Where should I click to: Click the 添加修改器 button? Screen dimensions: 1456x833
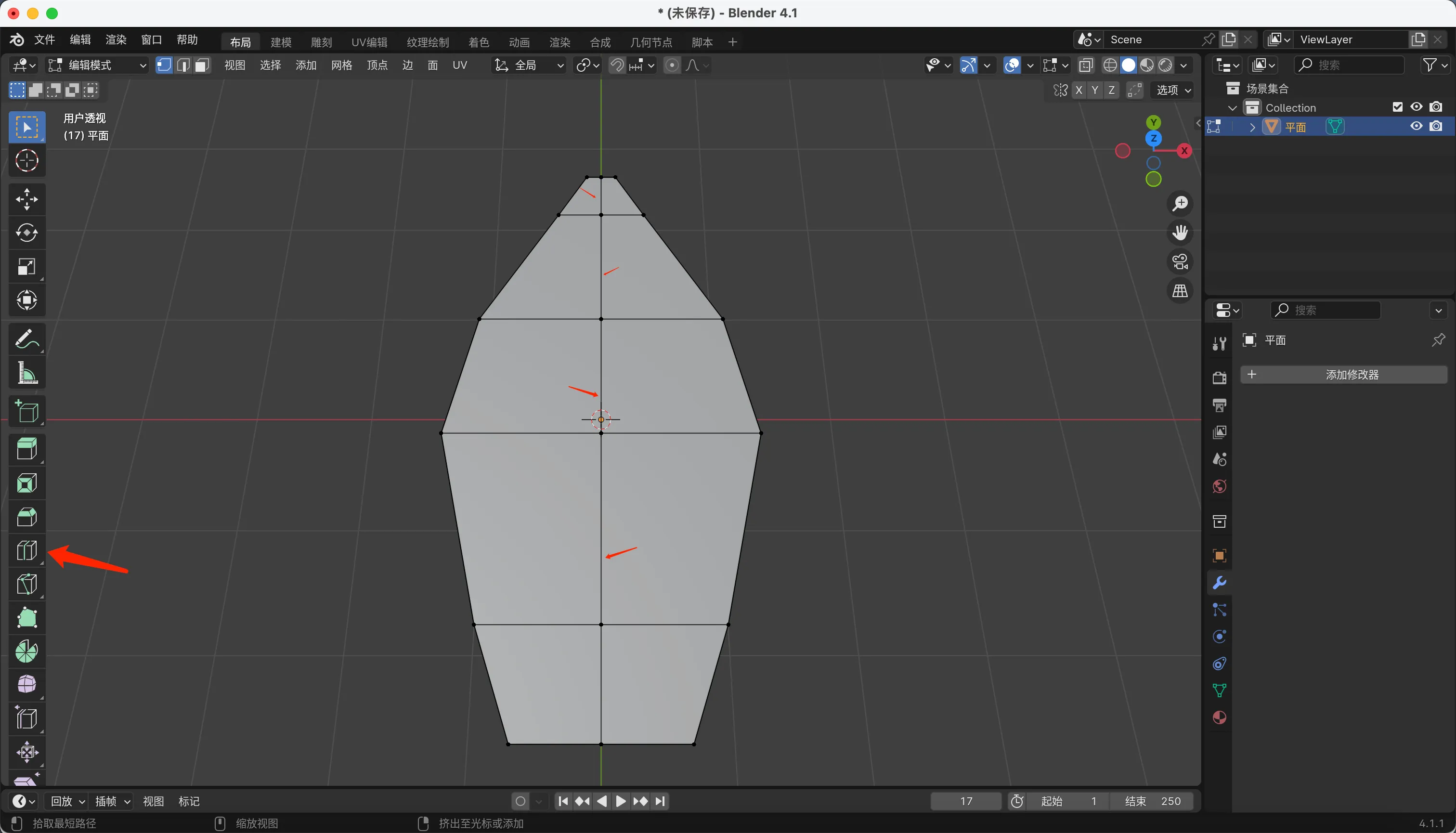1343,375
